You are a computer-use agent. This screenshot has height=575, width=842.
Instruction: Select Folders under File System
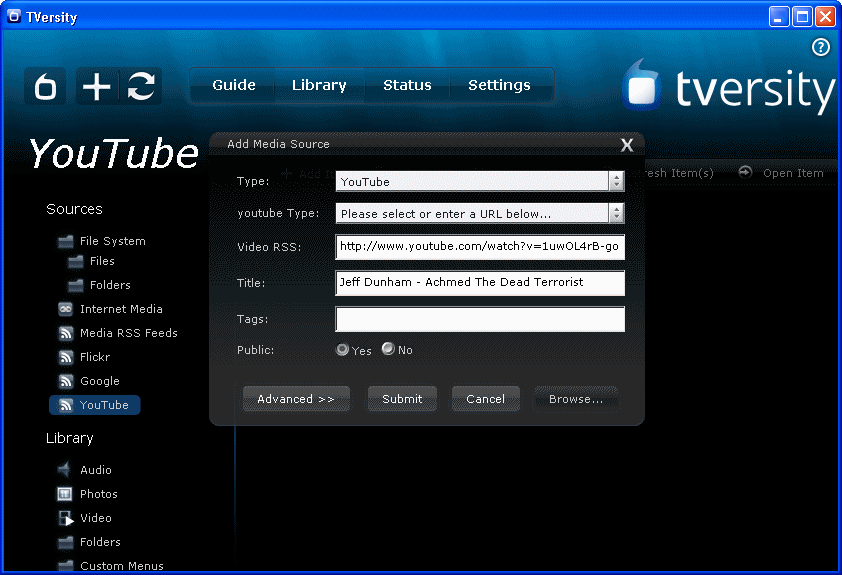[110, 285]
